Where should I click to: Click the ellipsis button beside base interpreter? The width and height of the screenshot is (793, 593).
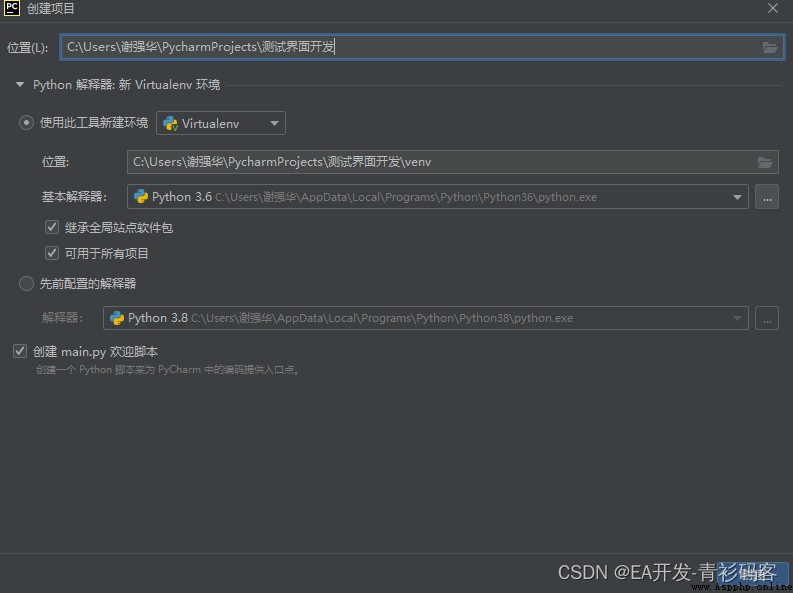click(767, 197)
